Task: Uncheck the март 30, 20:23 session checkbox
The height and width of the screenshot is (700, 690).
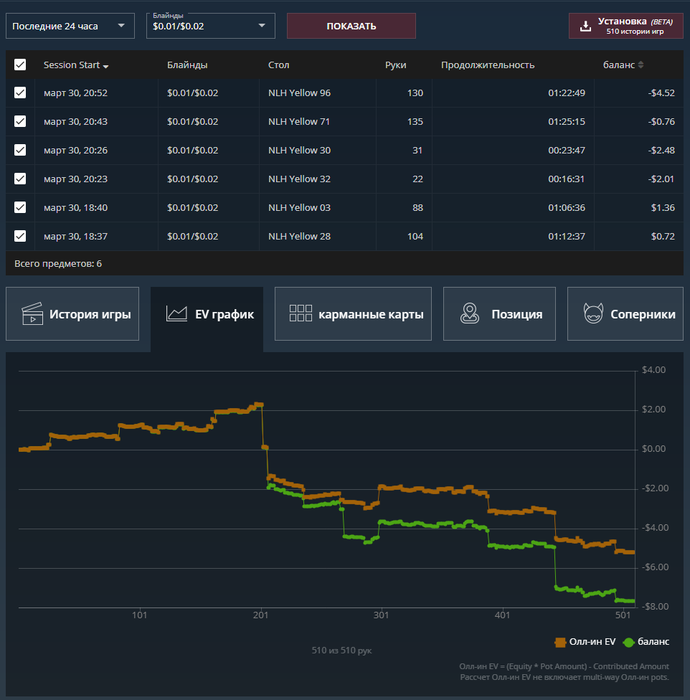Action: click(20, 179)
